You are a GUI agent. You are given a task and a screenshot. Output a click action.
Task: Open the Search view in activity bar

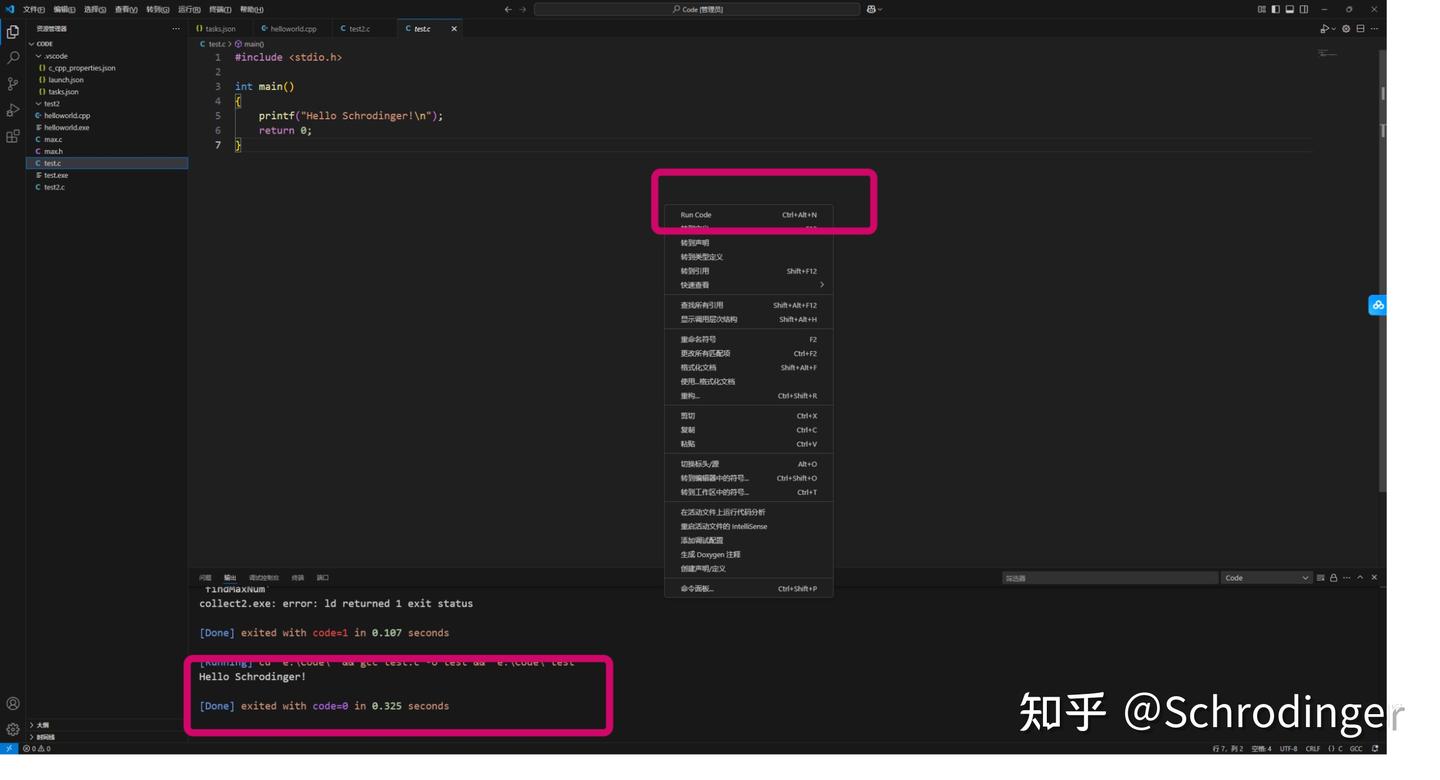(x=13, y=57)
